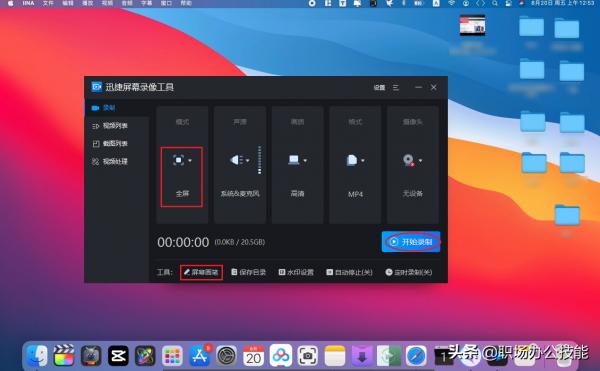The image size is (600, 371).
Task: Click the 00:00:00 recording timer
Action: click(183, 242)
